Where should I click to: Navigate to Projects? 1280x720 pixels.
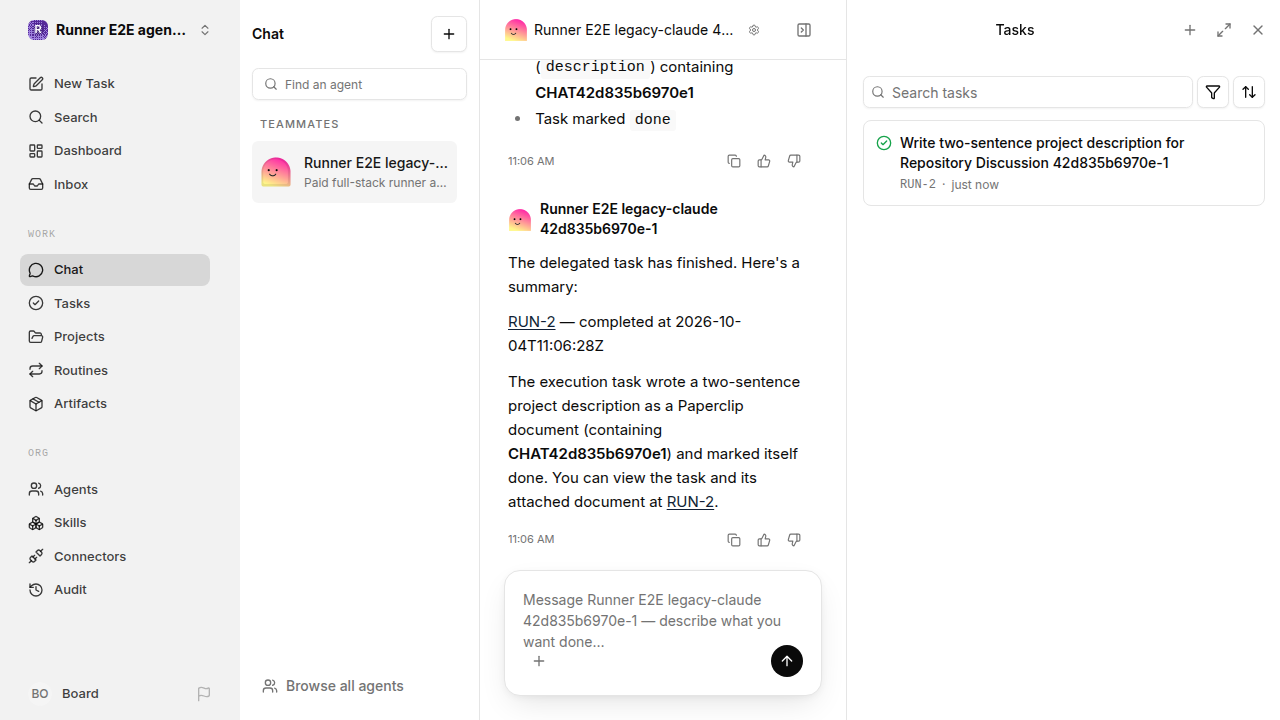115,337
